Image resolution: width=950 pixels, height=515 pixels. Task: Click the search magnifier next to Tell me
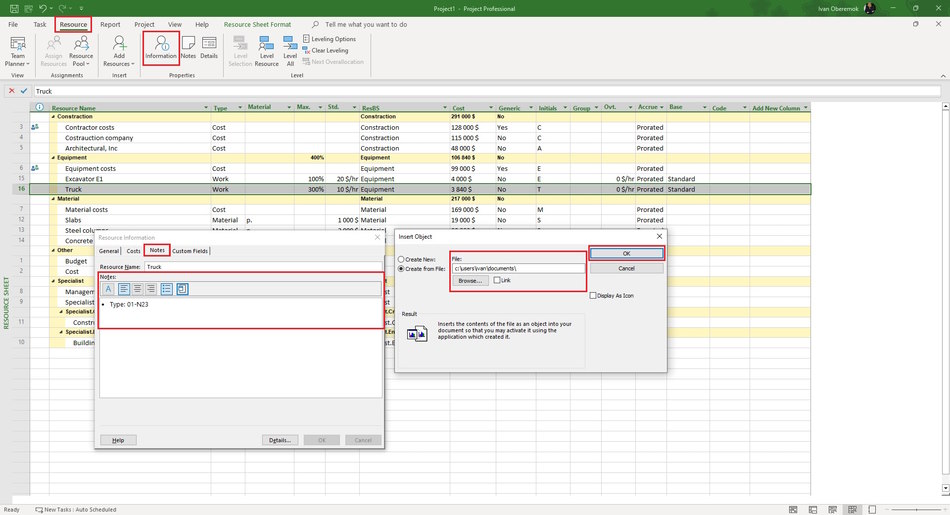(x=315, y=24)
